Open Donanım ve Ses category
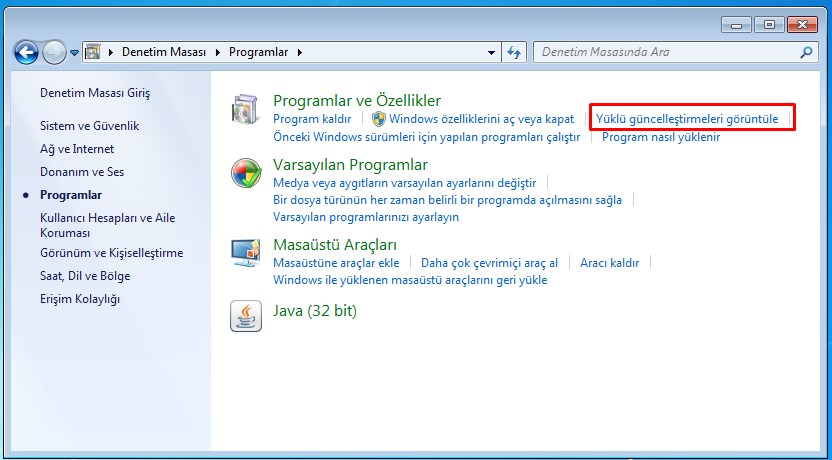832x460 pixels. (82, 172)
